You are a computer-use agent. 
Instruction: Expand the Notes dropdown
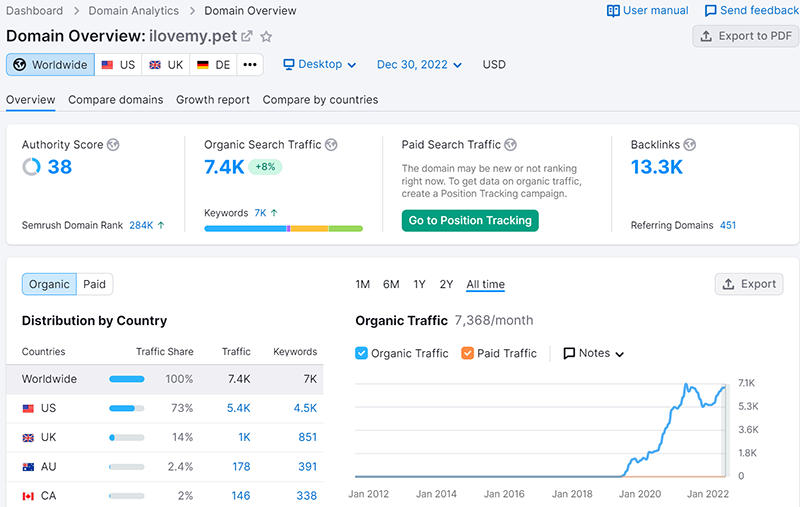tap(594, 353)
